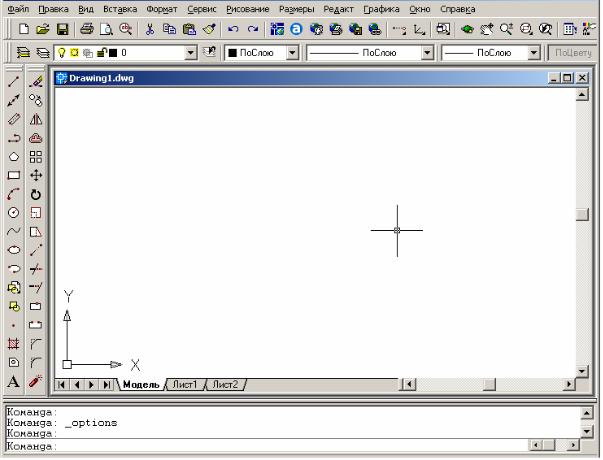Select the Arc tool
The width and height of the screenshot is (603, 460).
pyautogui.click(x=14, y=194)
